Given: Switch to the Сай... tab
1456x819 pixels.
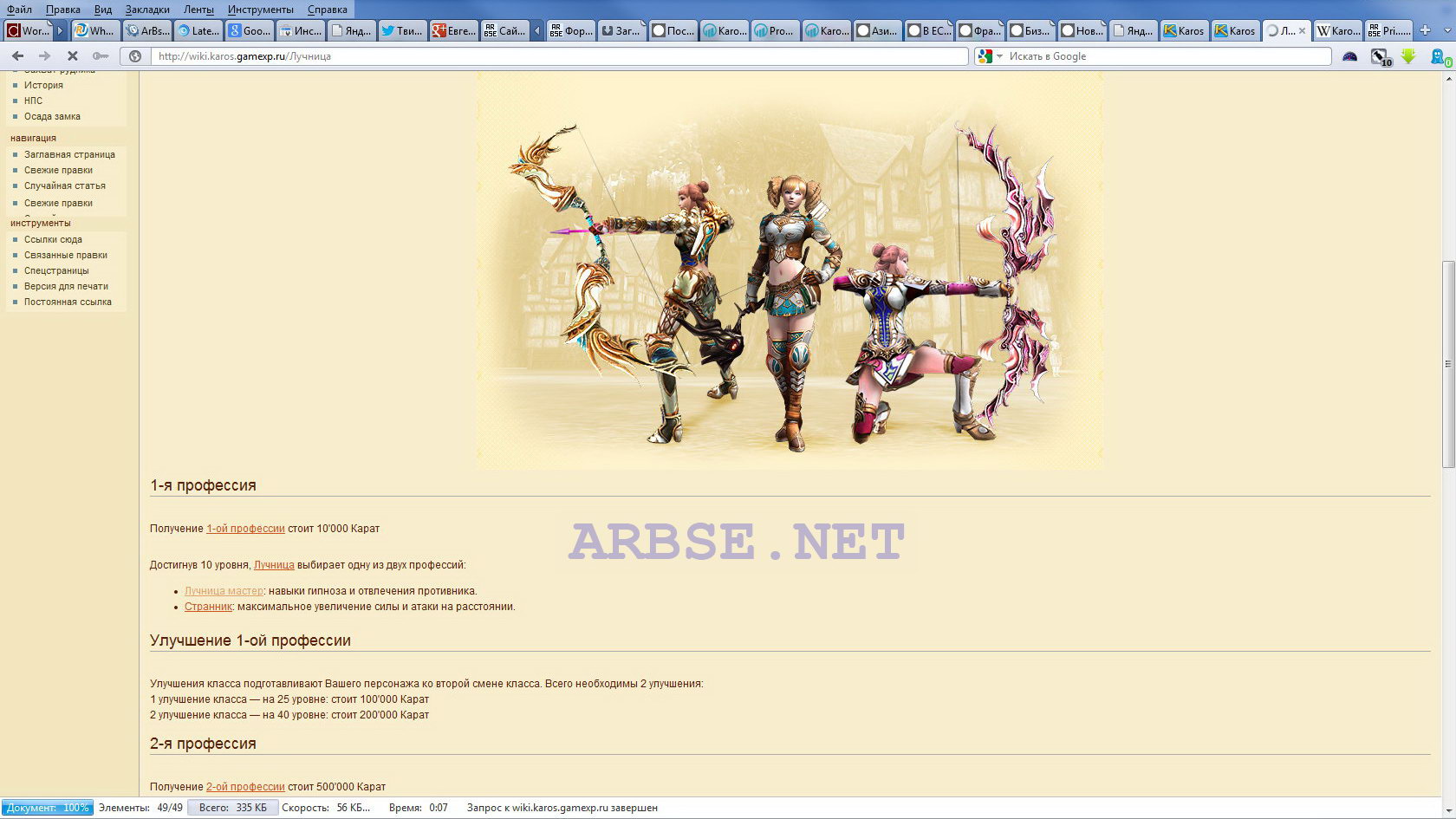Looking at the screenshot, I should [x=504, y=30].
